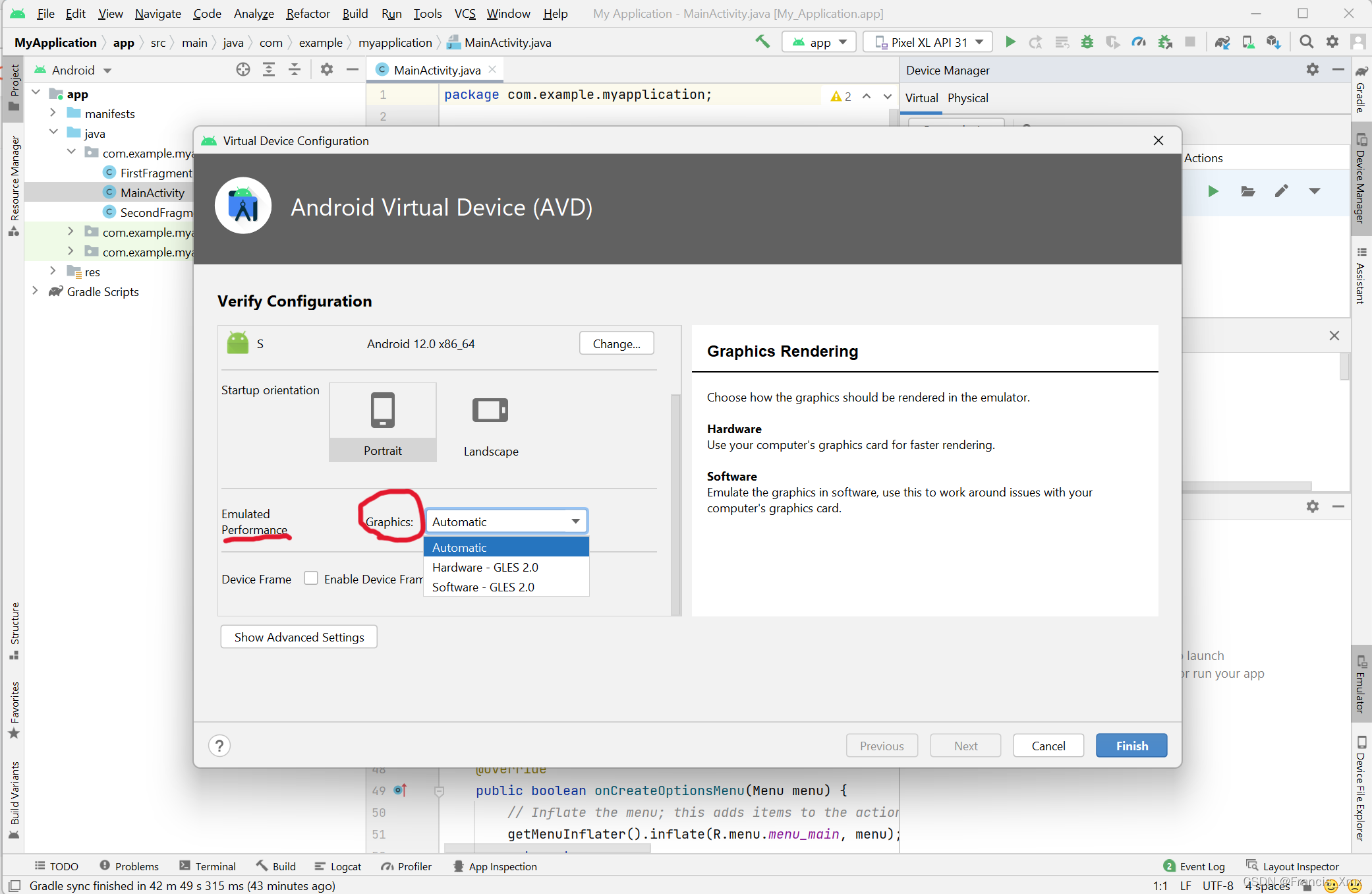1372x894 pixels.
Task: Edit the AVD with the pencil icon
Action: click(x=1281, y=191)
